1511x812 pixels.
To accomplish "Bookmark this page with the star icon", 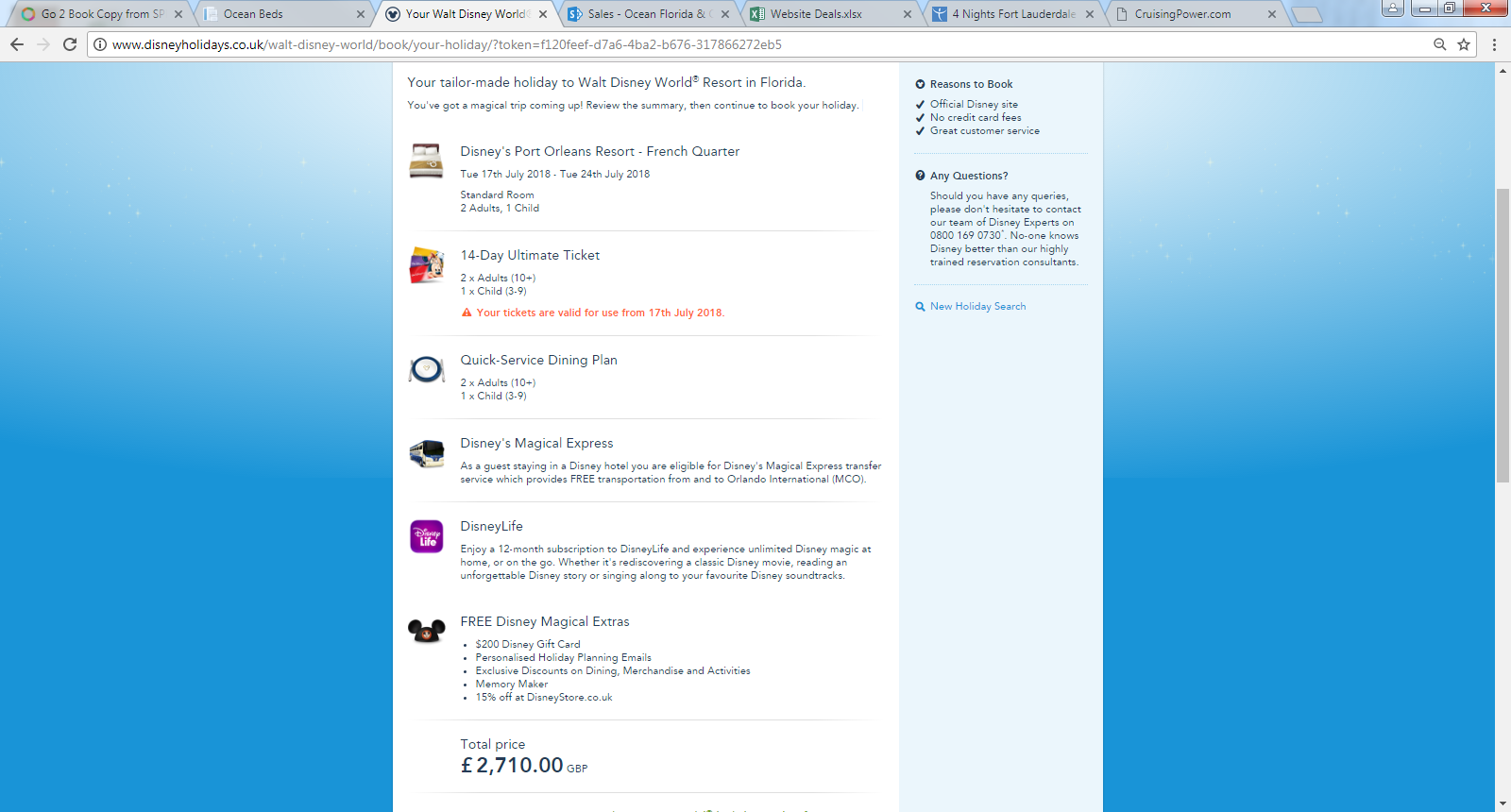I will tap(1464, 44).
